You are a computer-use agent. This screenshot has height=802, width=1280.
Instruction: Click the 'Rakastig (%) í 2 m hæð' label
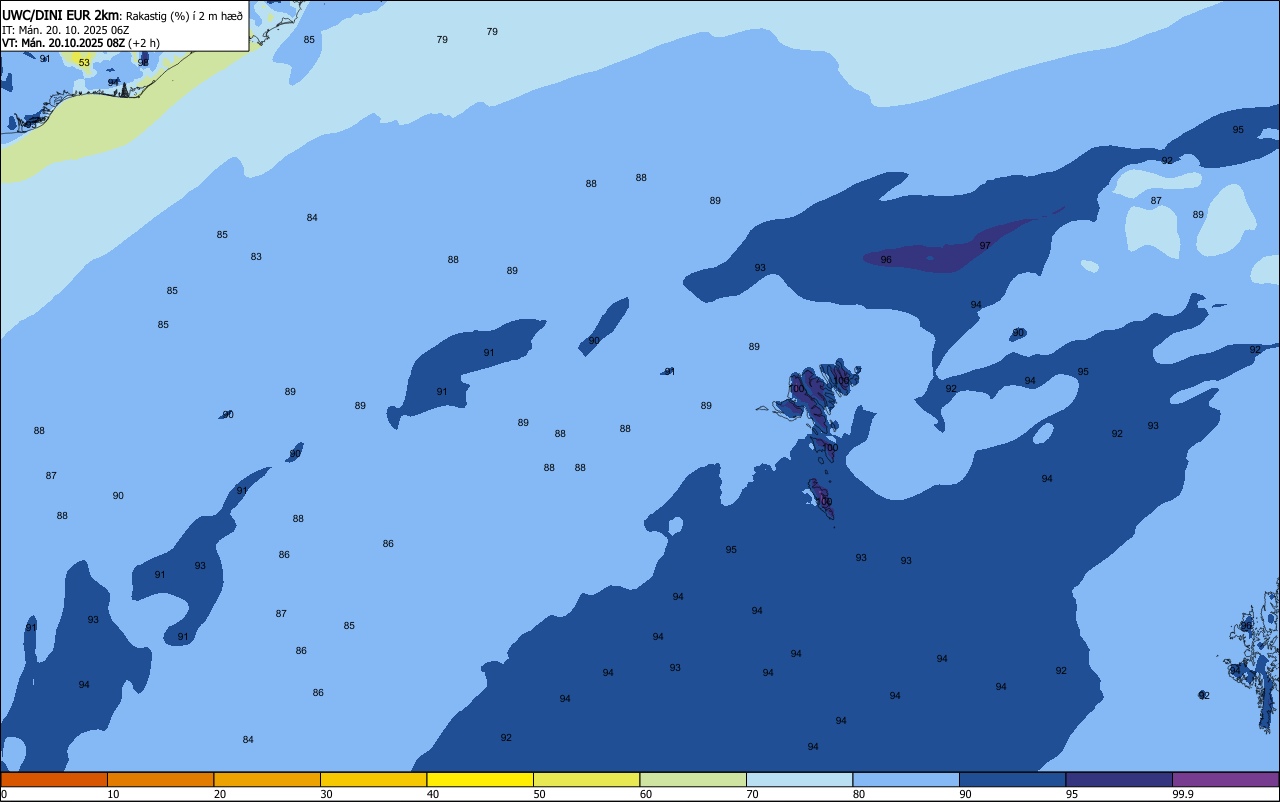coord(184,15)
